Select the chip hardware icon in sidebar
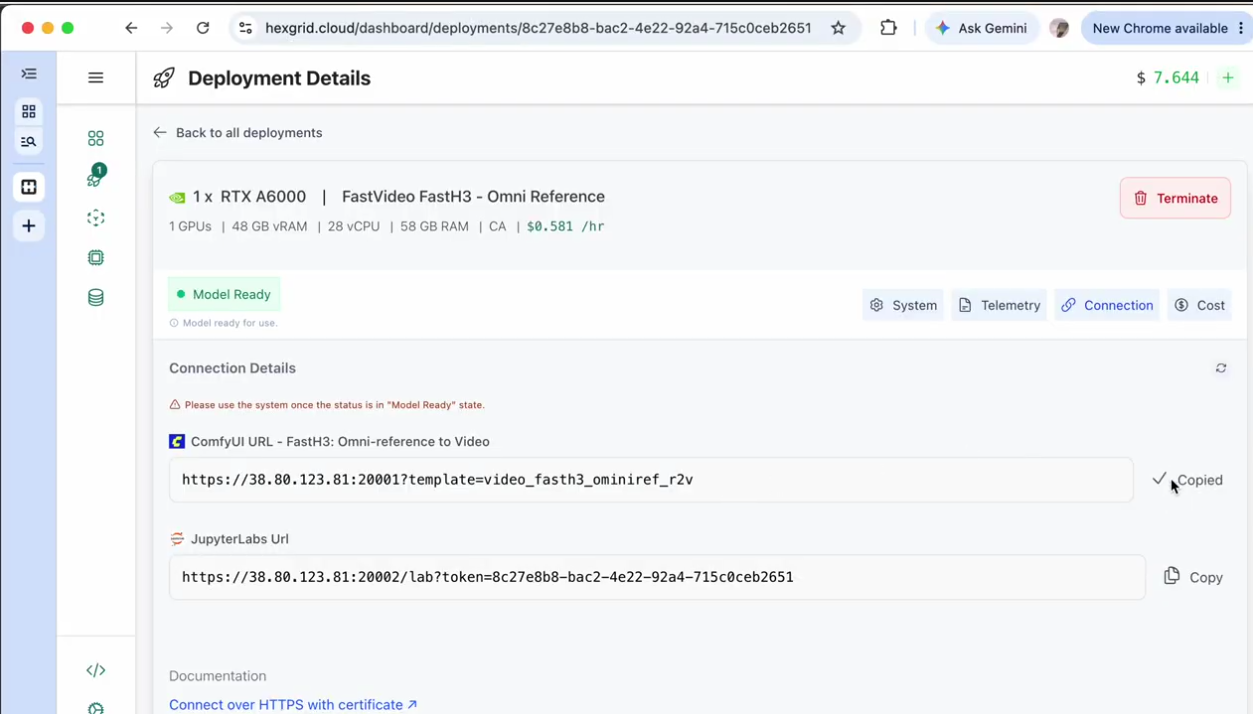 (96, 257)
